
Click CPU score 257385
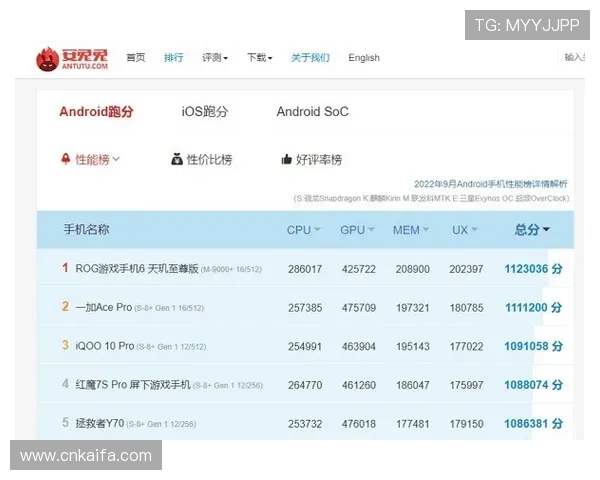tap(305, 308)
